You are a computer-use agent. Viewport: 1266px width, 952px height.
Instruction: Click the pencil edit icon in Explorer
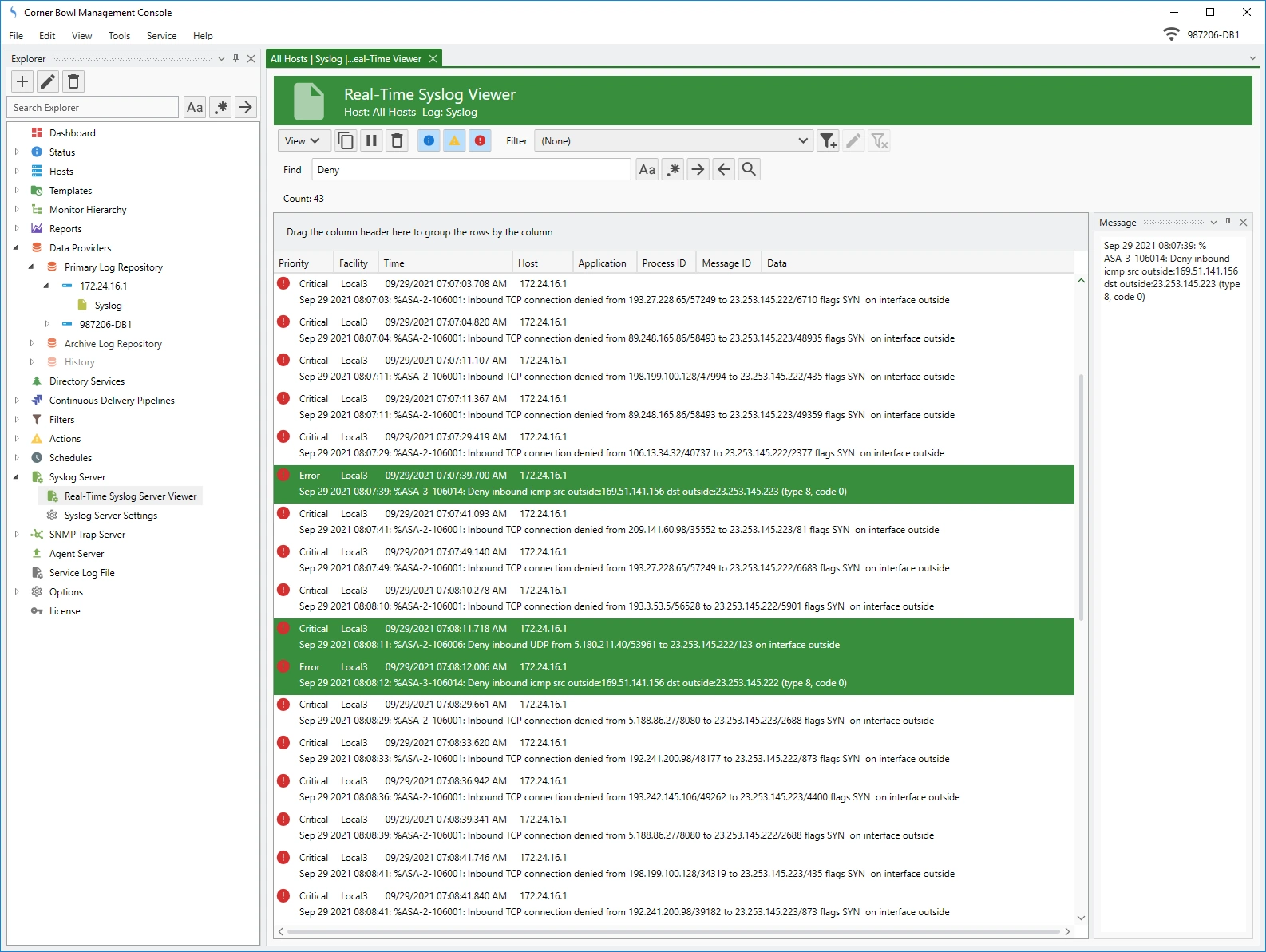point(48,81)
